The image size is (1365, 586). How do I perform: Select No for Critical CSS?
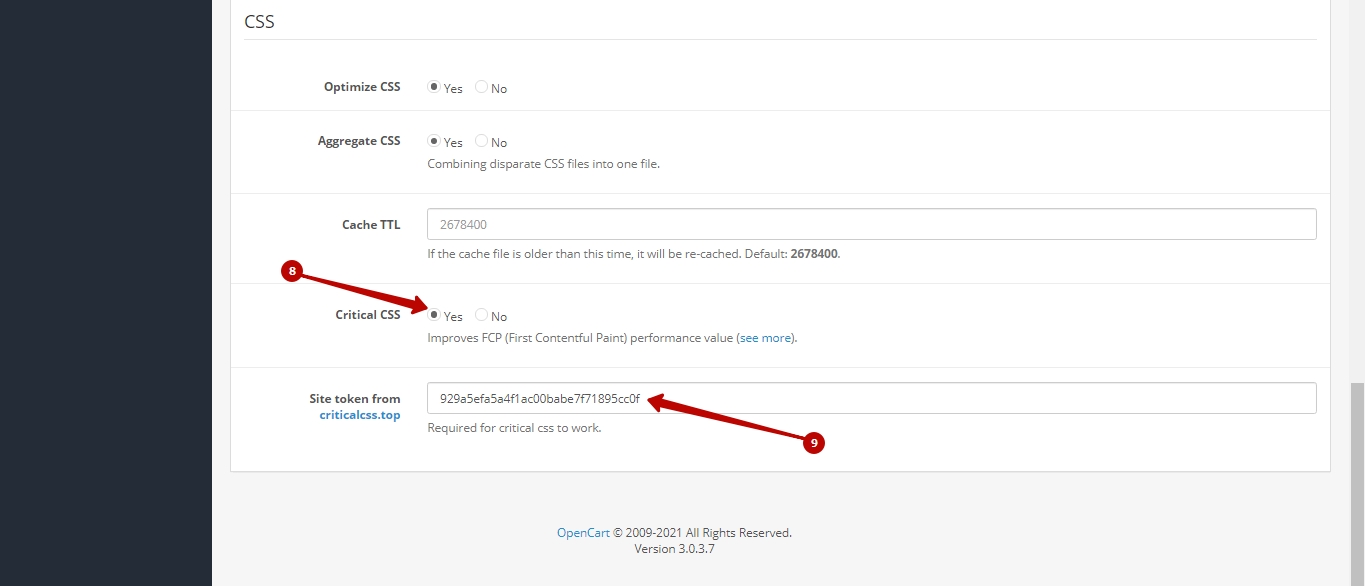coord(481,315)
